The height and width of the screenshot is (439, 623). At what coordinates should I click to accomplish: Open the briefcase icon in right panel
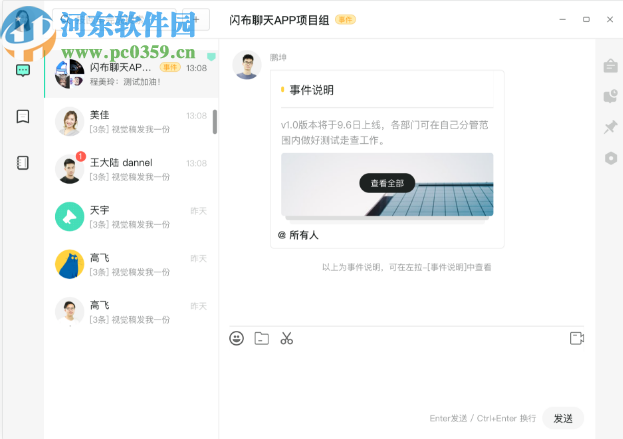pos(611,66)
